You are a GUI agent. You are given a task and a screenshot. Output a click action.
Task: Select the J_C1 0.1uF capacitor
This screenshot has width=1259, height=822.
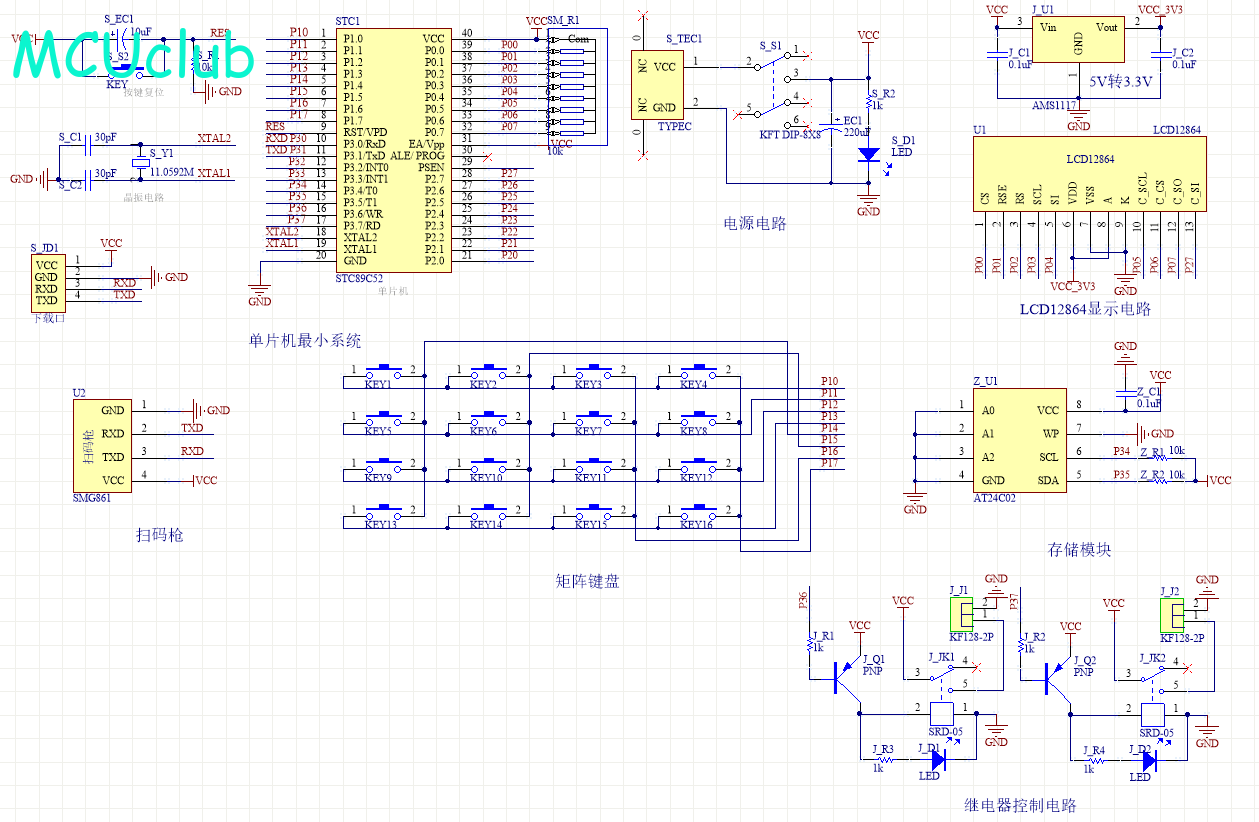click(997, 57)
